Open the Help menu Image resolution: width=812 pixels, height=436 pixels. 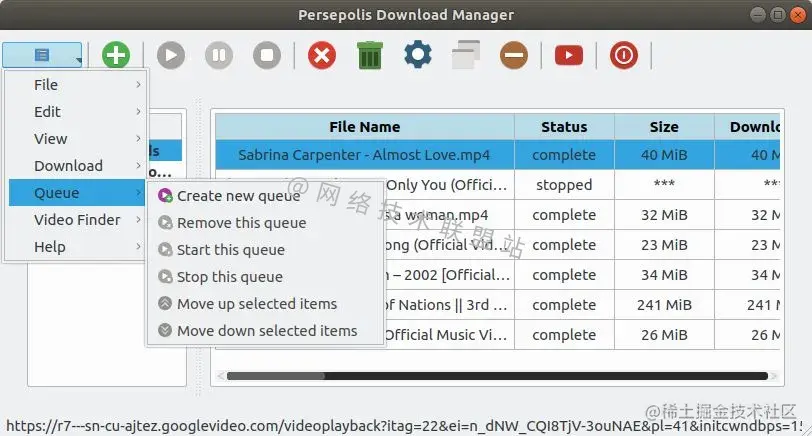coord(76,246)
